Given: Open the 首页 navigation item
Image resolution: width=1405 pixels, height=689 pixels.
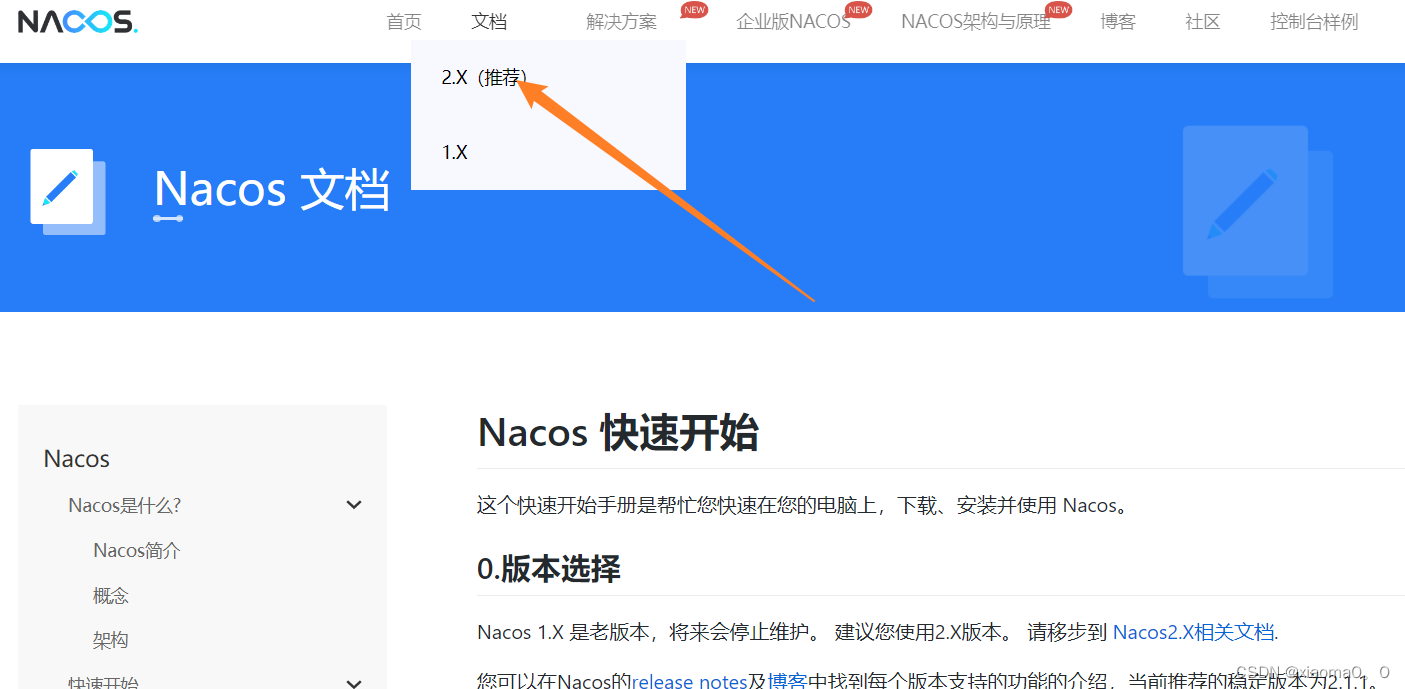Looking at the screenshot, I should click(404, 21).
